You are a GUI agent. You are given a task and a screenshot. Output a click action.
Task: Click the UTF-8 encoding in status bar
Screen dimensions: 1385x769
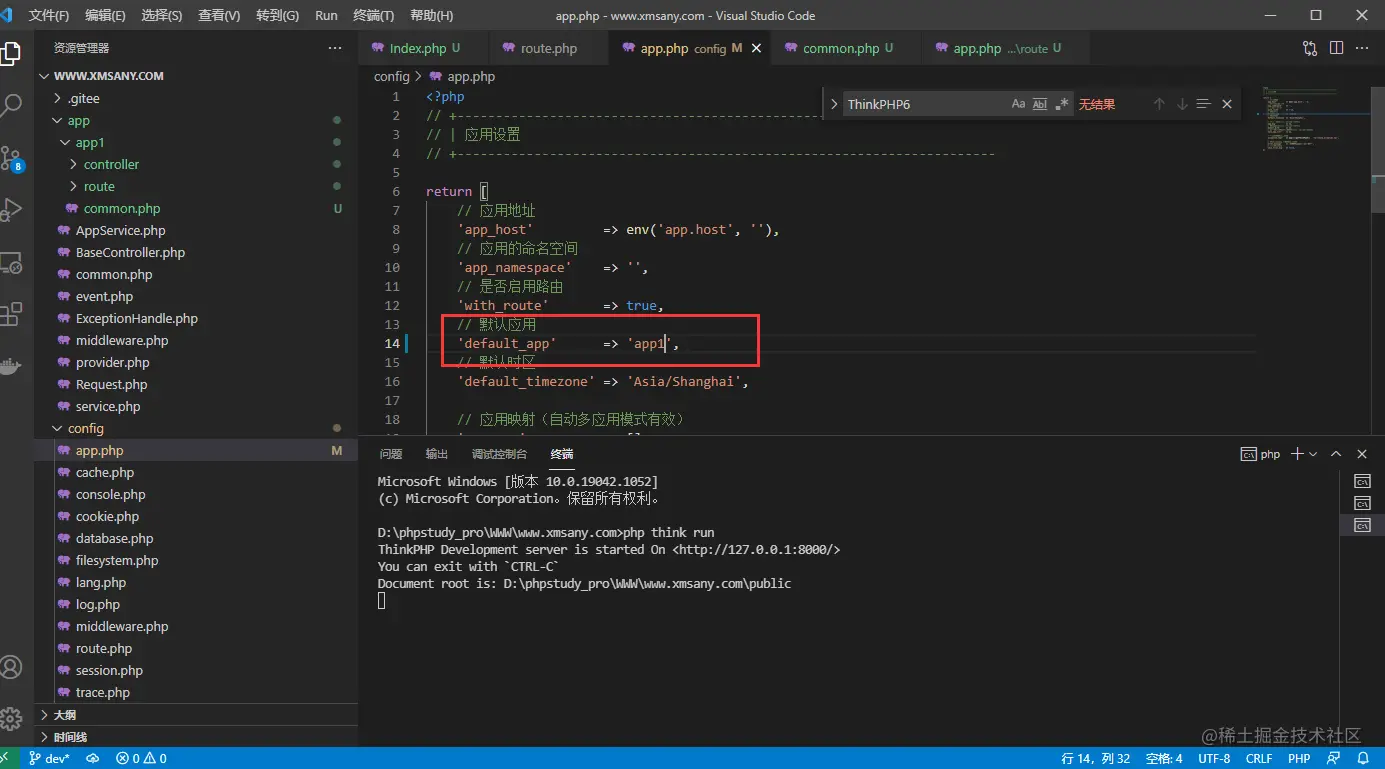(x=1214, y=758)
